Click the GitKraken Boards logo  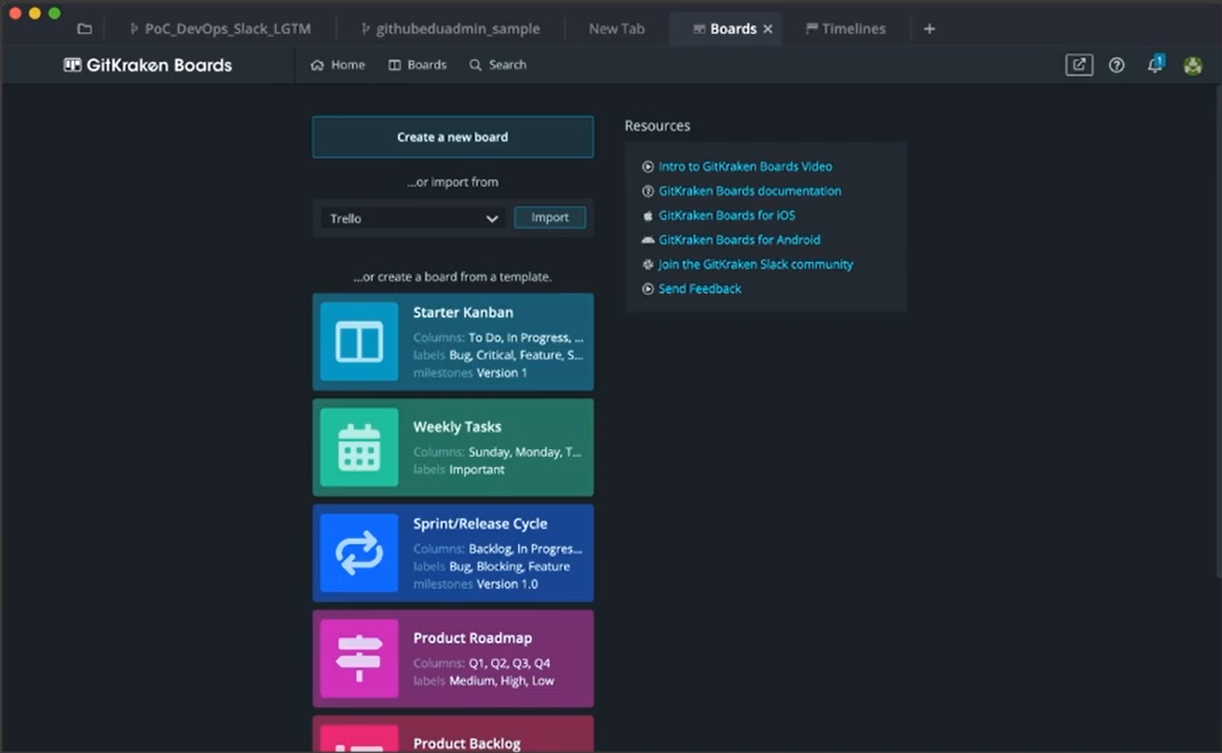pyautogui.click(x=148, y=65)
